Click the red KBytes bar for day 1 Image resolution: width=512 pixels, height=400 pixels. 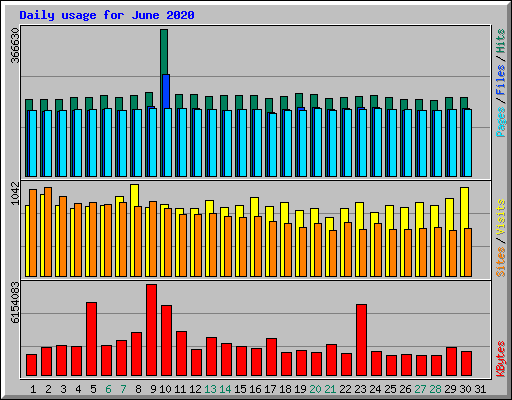pos(31,365)
